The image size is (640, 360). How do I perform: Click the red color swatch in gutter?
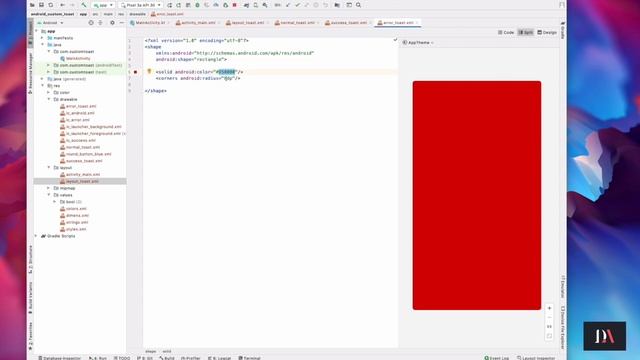click(136, 72)
